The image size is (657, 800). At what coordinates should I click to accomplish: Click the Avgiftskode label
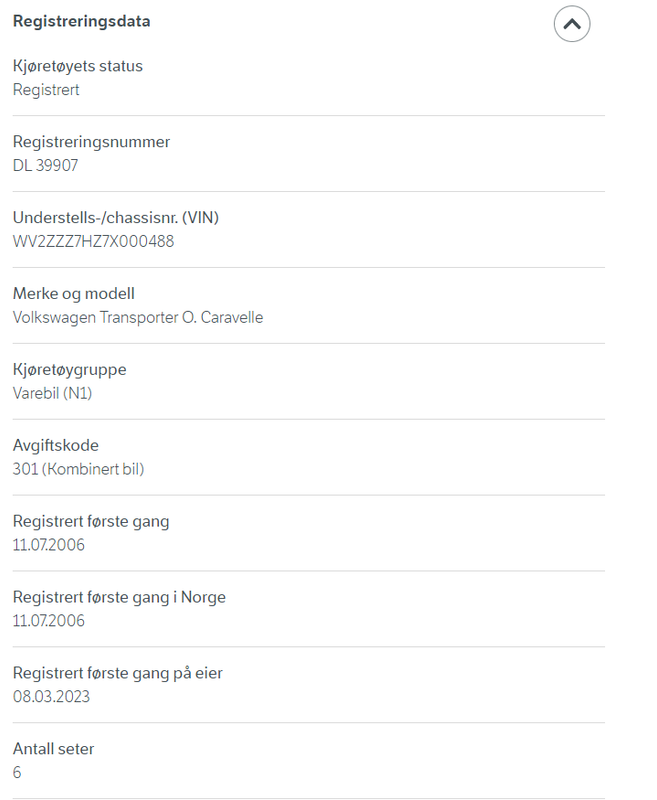(56, 445)
